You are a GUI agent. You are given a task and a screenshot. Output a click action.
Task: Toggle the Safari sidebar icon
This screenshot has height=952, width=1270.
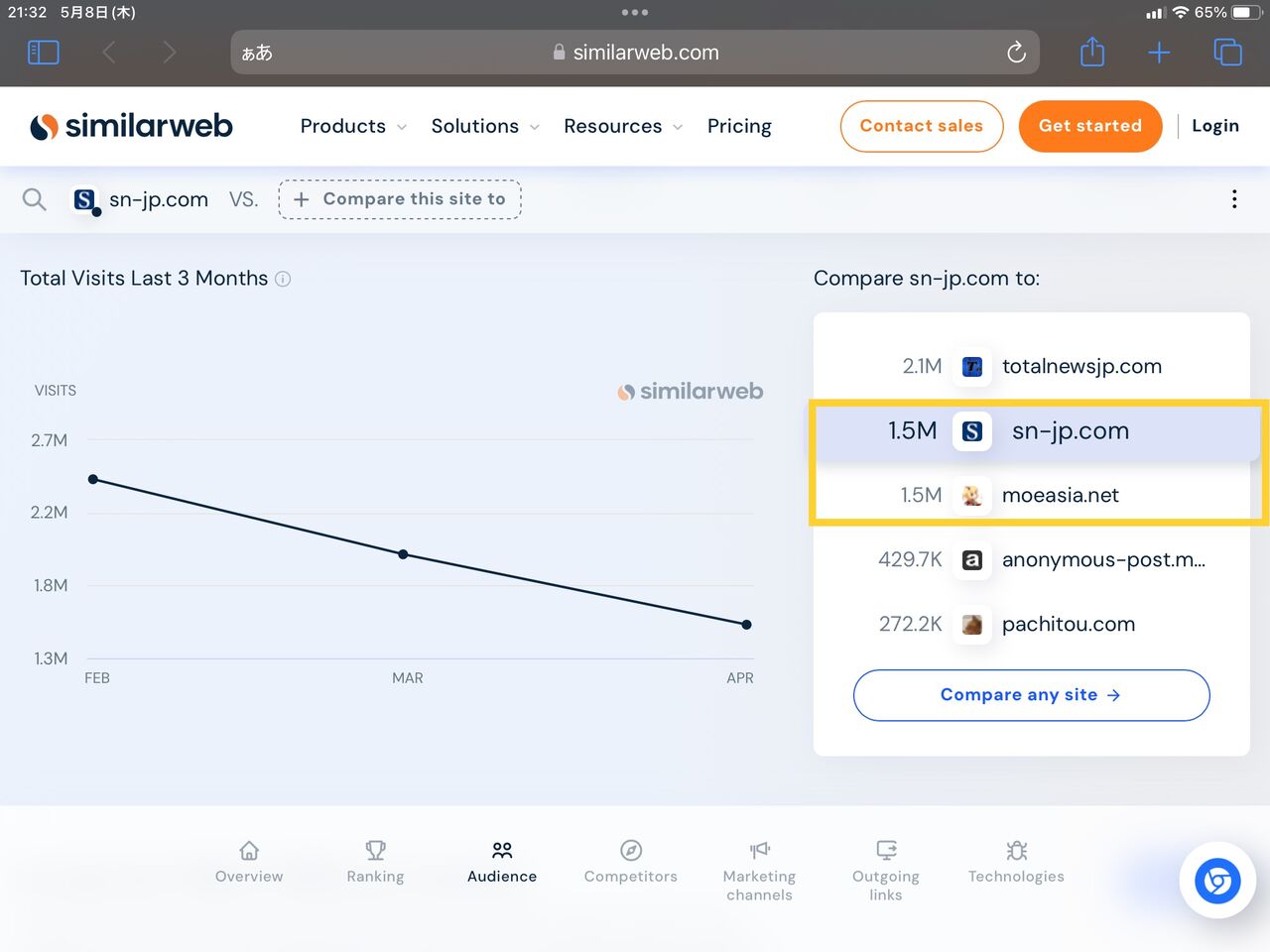click(44, 53)
